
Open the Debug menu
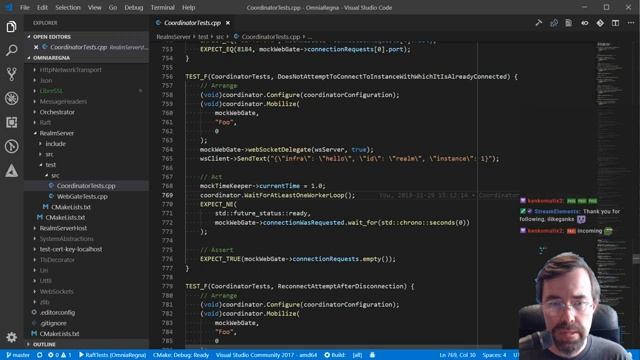(x=133, y=7)
